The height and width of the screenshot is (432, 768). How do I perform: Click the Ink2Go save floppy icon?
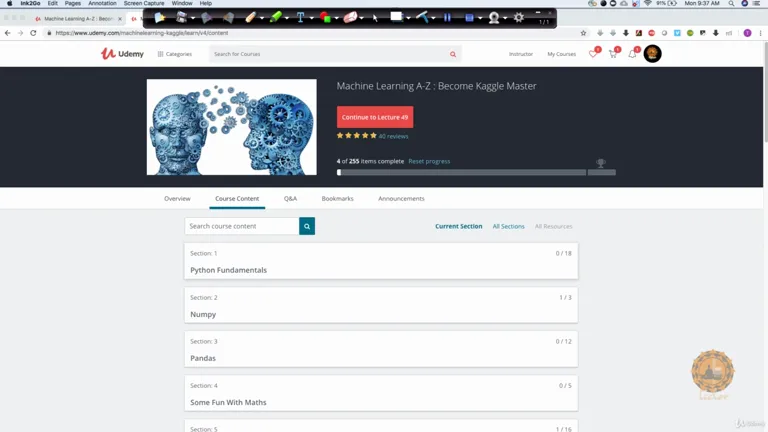pos(181,18)
